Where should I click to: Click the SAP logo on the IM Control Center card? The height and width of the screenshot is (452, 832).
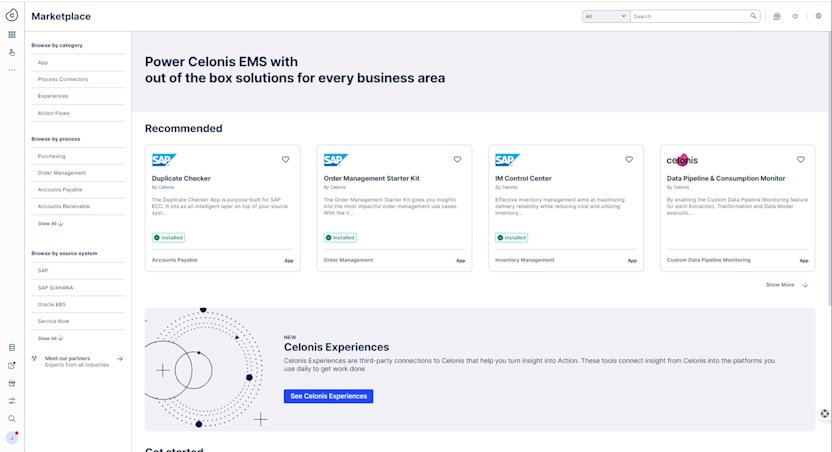tap(507, 160)
